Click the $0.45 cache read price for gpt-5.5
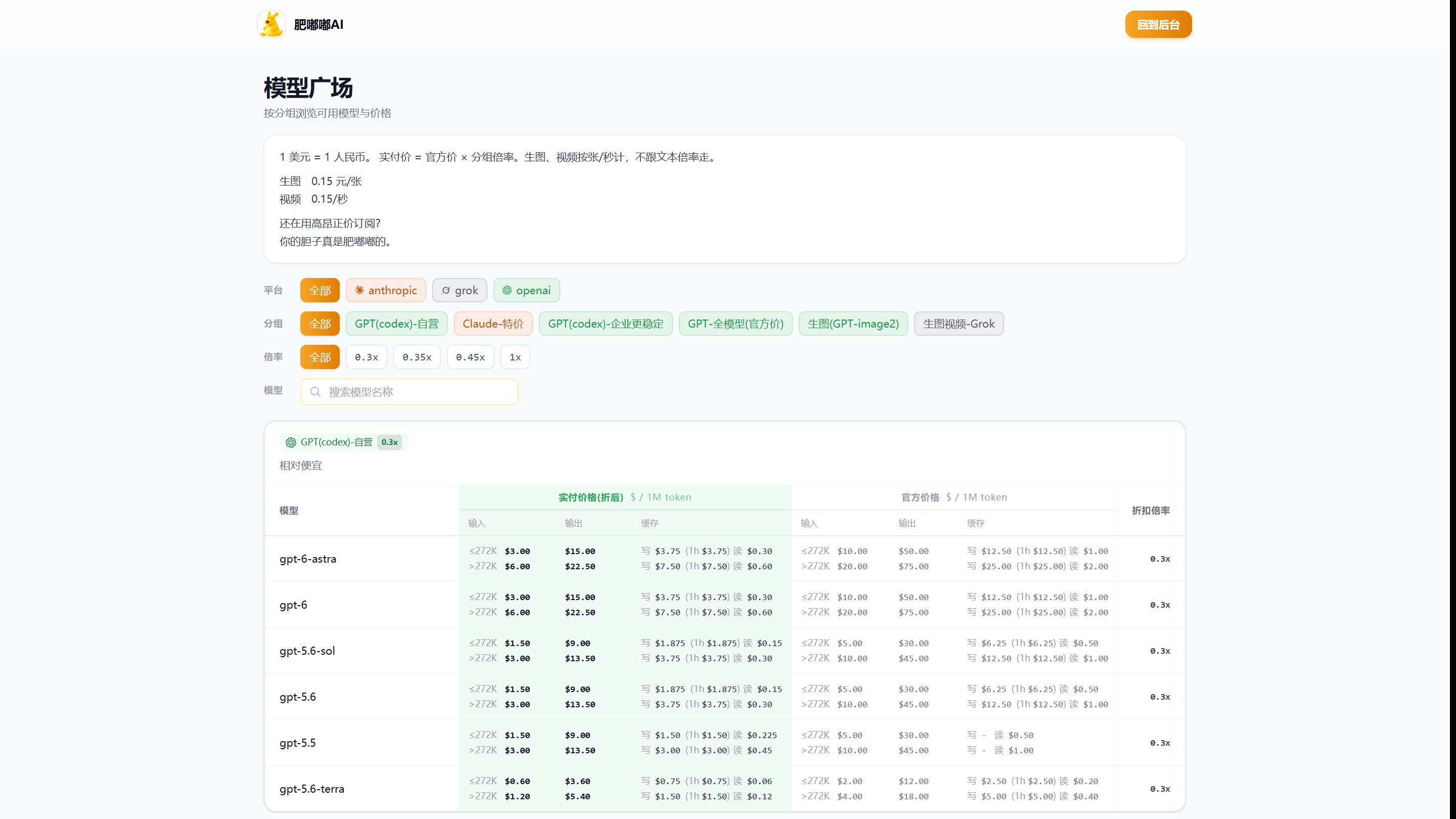 coord(760,751)
